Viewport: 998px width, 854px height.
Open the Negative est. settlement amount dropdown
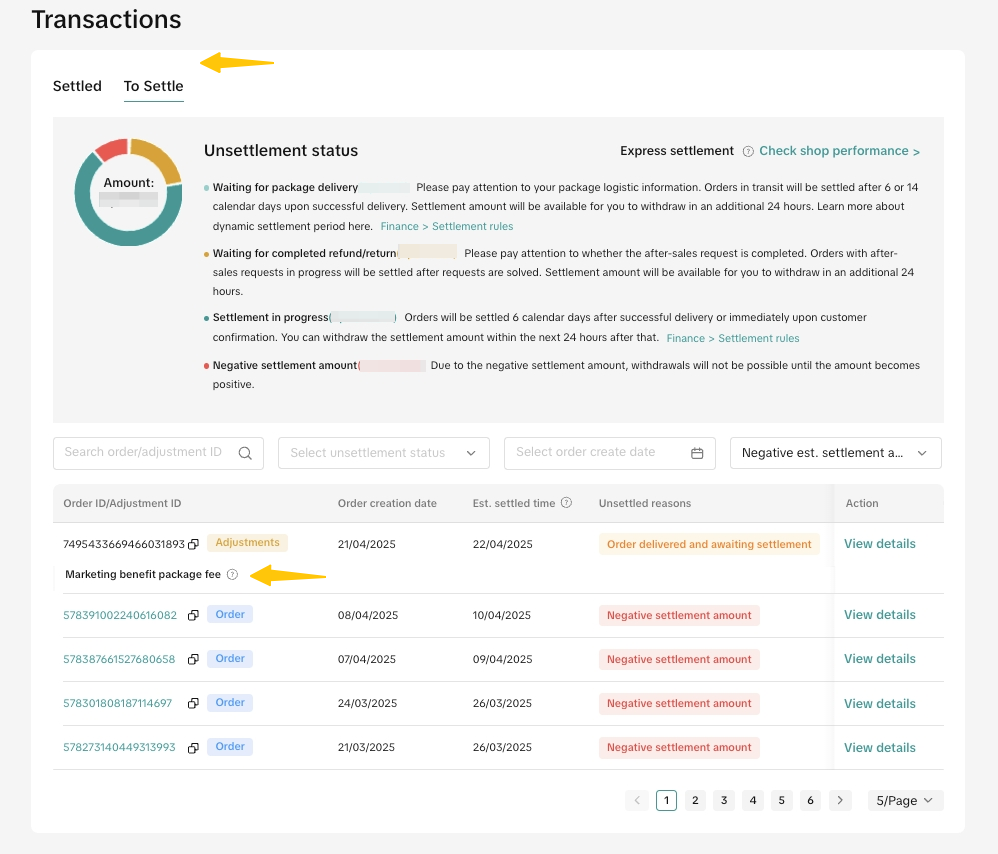835,453
